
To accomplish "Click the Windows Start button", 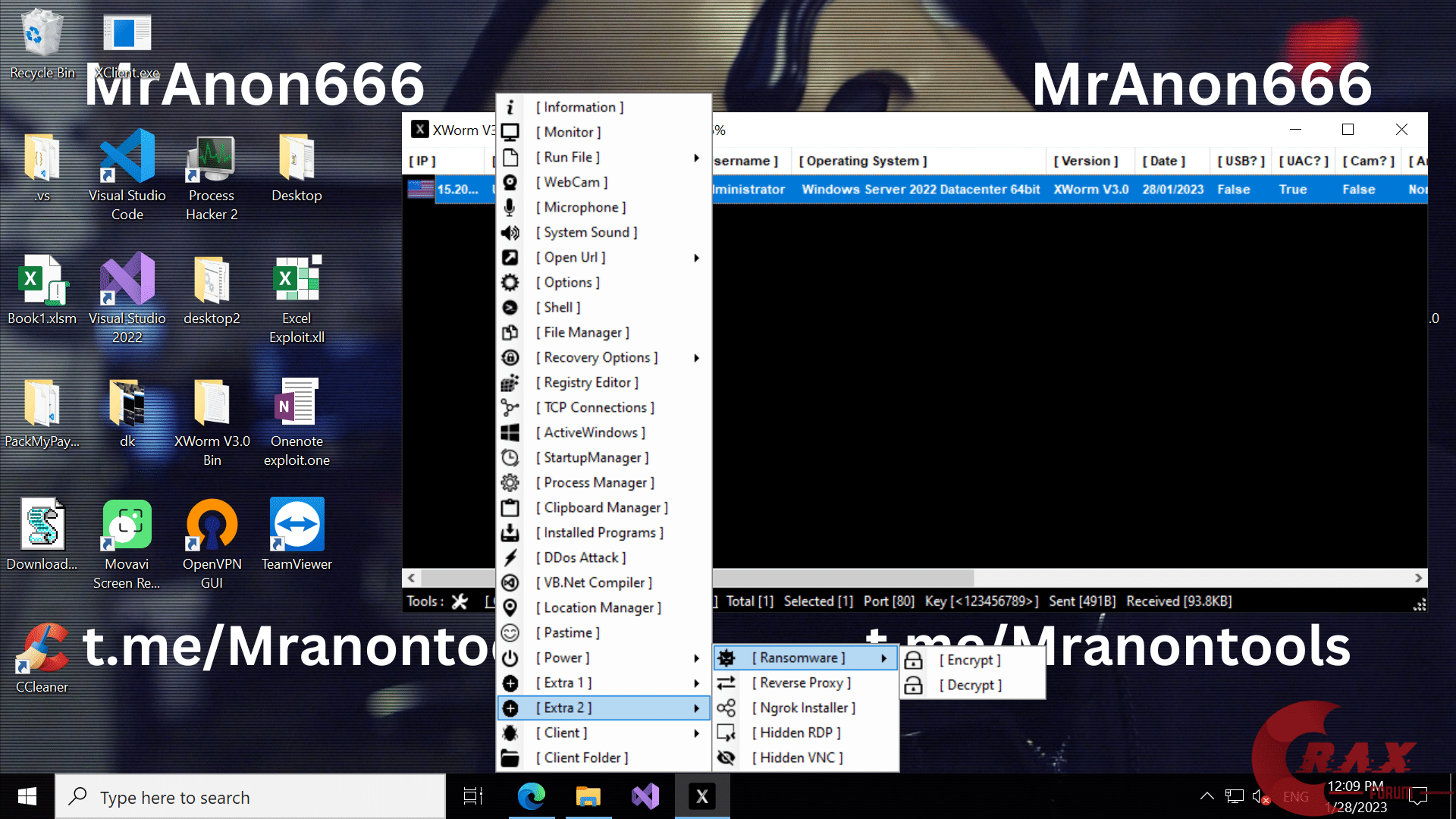I will (x=27, y=796).
